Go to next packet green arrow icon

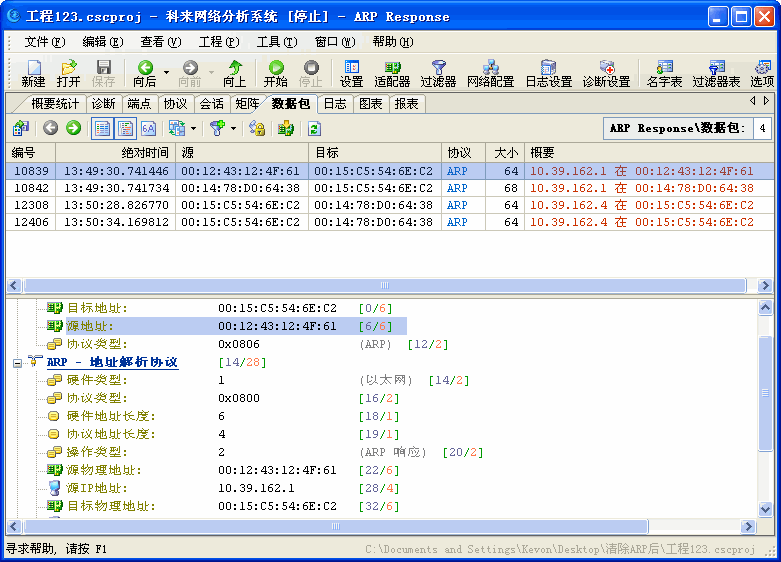tap(74, 129)
